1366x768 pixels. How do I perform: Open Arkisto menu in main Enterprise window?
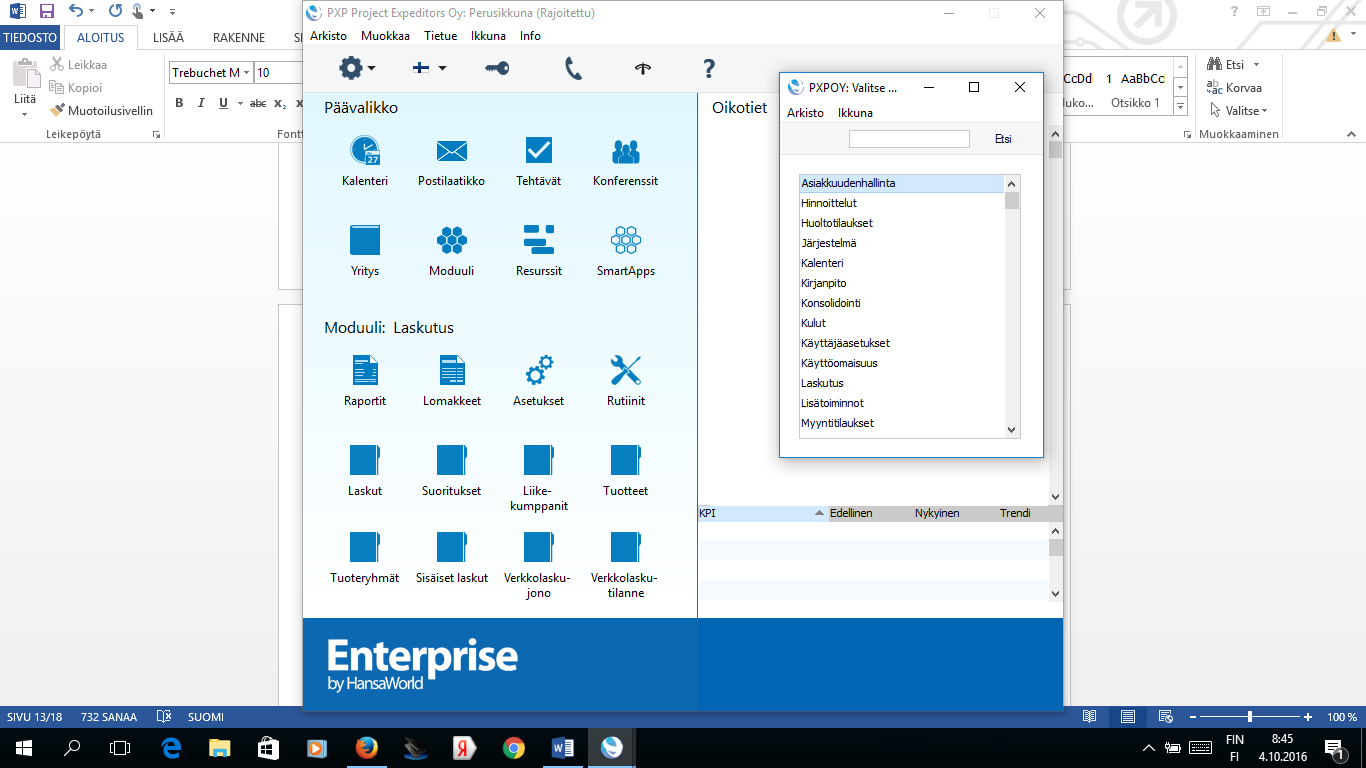328,35
